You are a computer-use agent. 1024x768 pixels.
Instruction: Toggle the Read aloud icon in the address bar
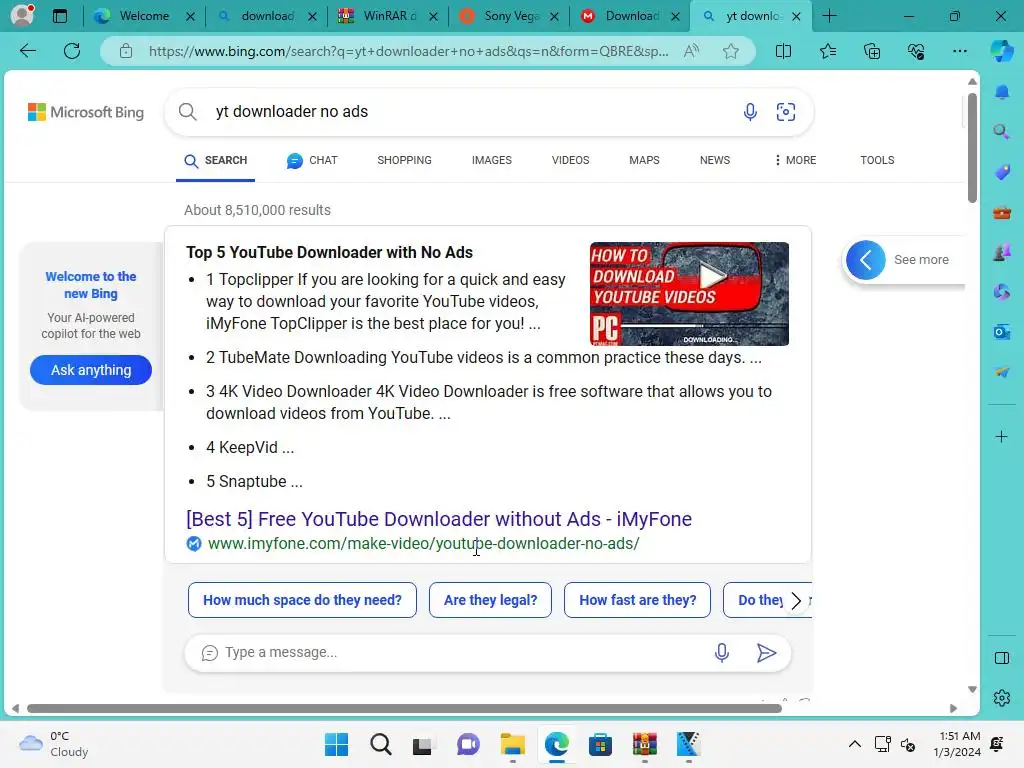click(691, 51)
